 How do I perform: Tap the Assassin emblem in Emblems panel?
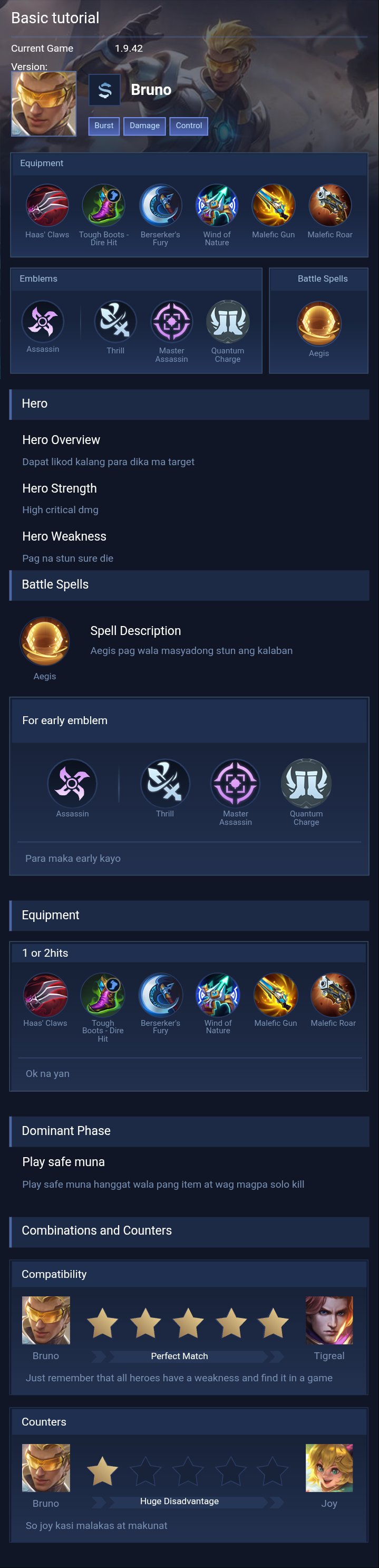43,321
